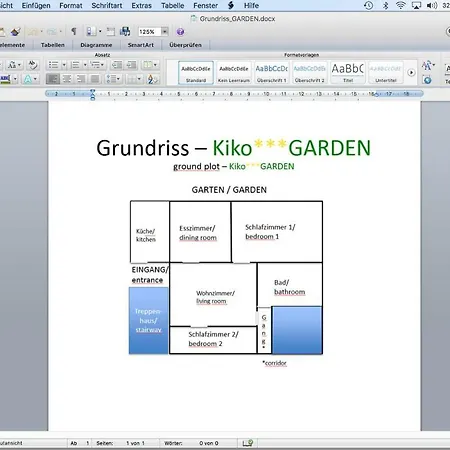This screenshot has width=450, height=450.
Task: Click the format painter brush icon
Action: (15, 32)
